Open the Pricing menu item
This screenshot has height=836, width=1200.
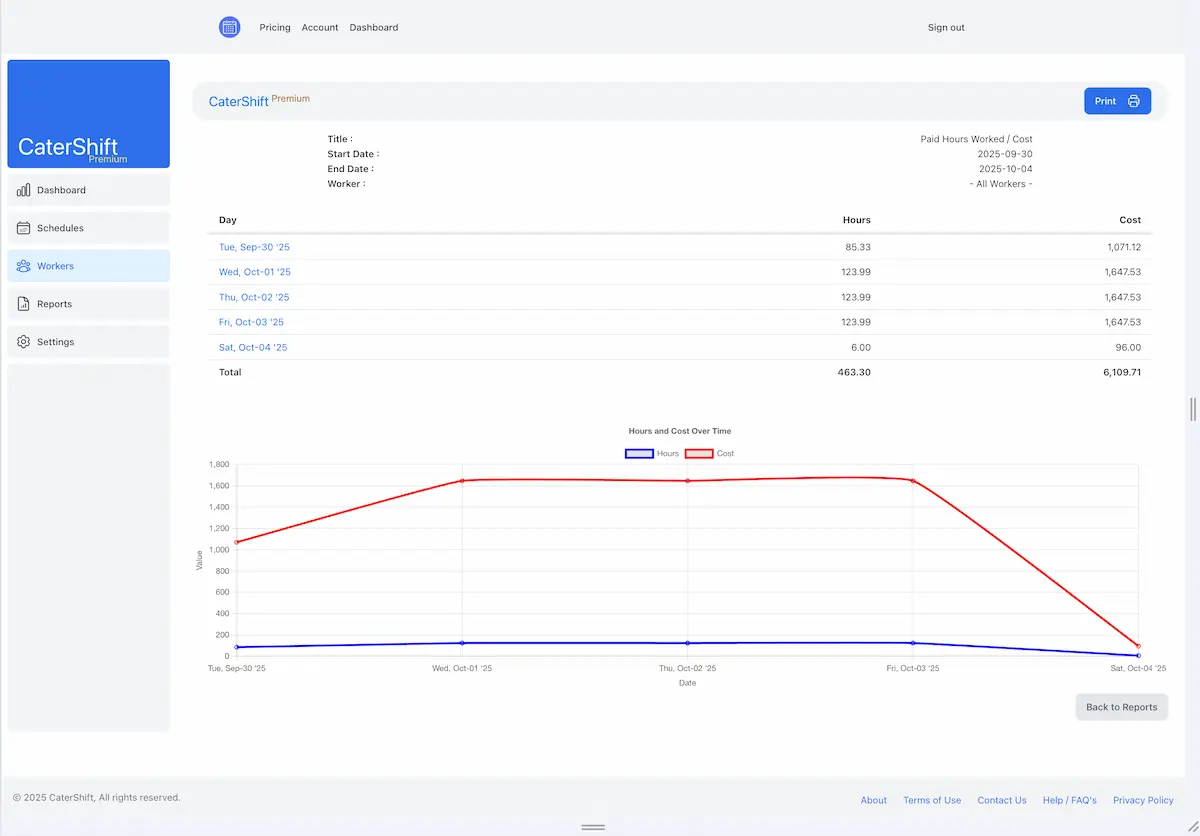point(274,27)
